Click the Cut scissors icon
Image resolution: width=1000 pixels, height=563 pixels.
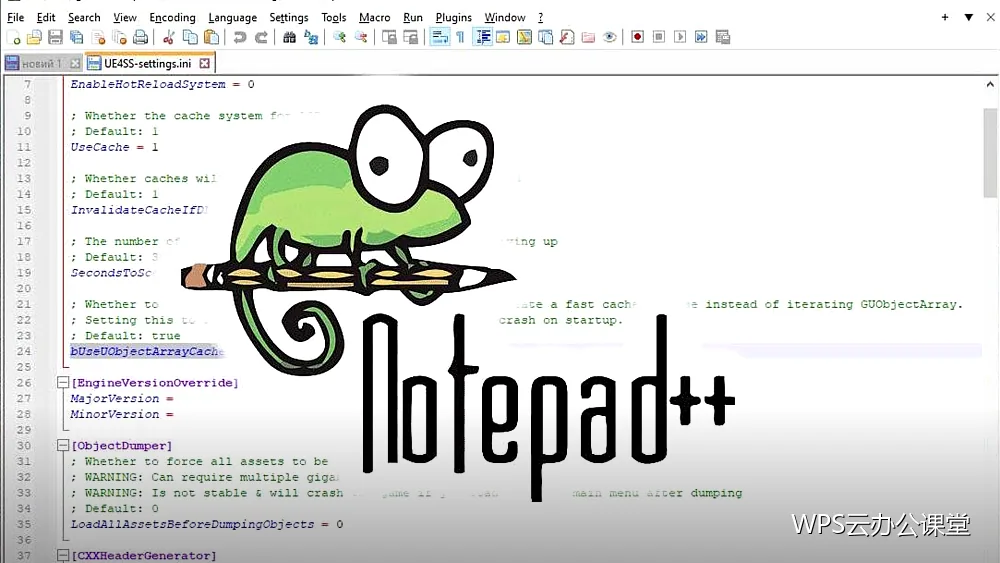(169, 38)
